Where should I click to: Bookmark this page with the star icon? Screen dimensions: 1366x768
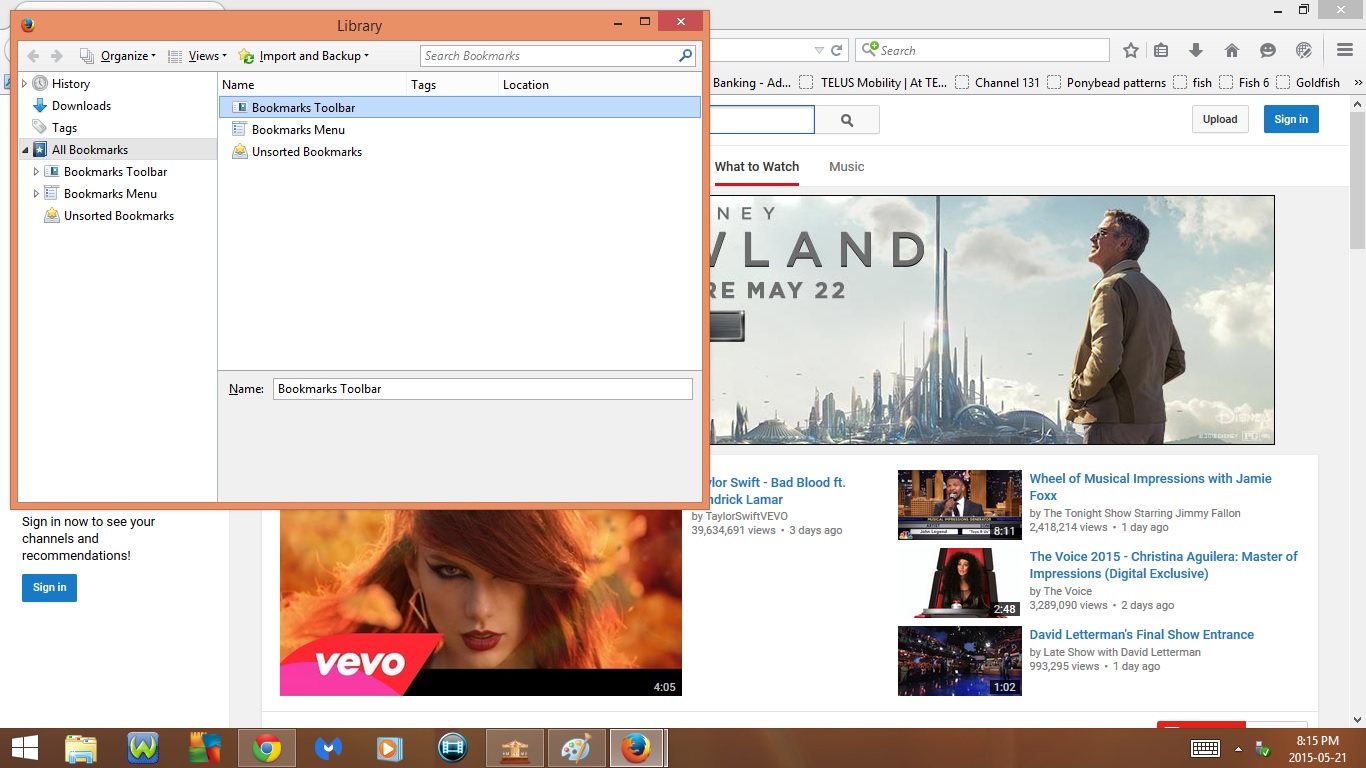(1131, 50)
